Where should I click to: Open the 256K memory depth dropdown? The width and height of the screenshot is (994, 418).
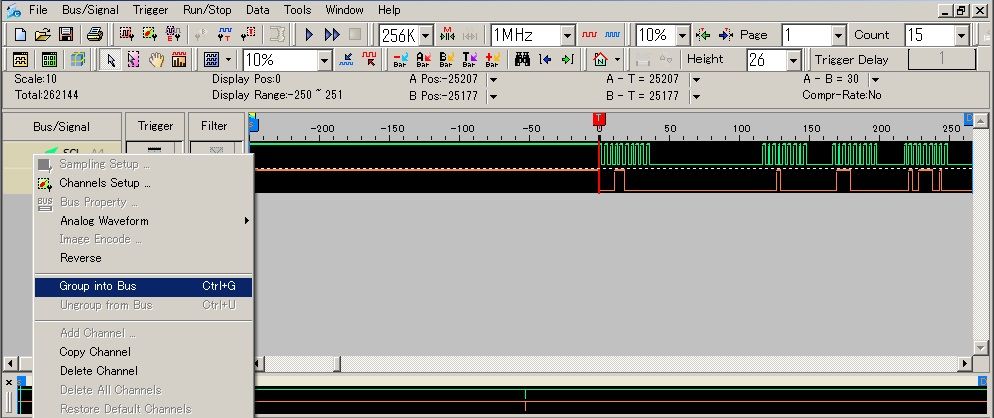click(425, 35)
